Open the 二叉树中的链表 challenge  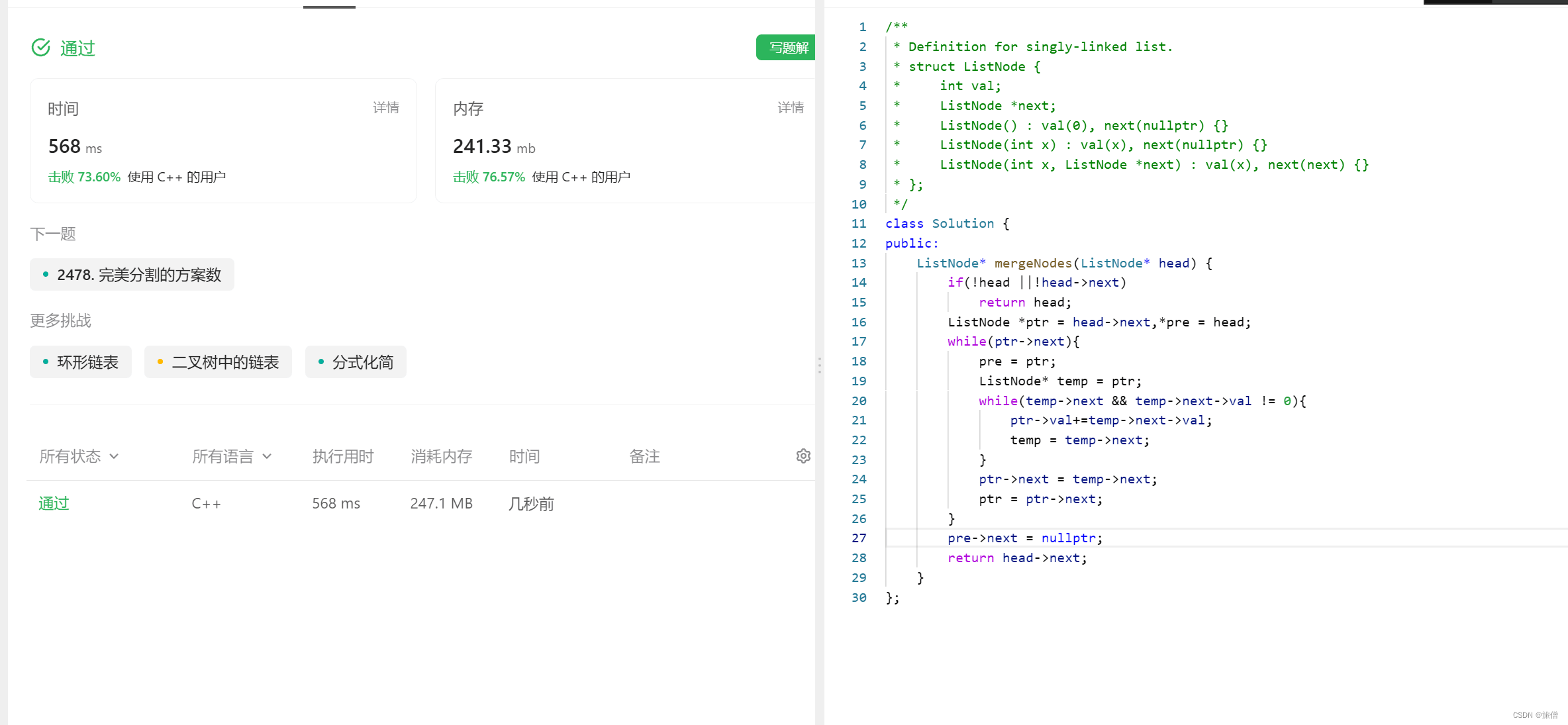[218, 362]
